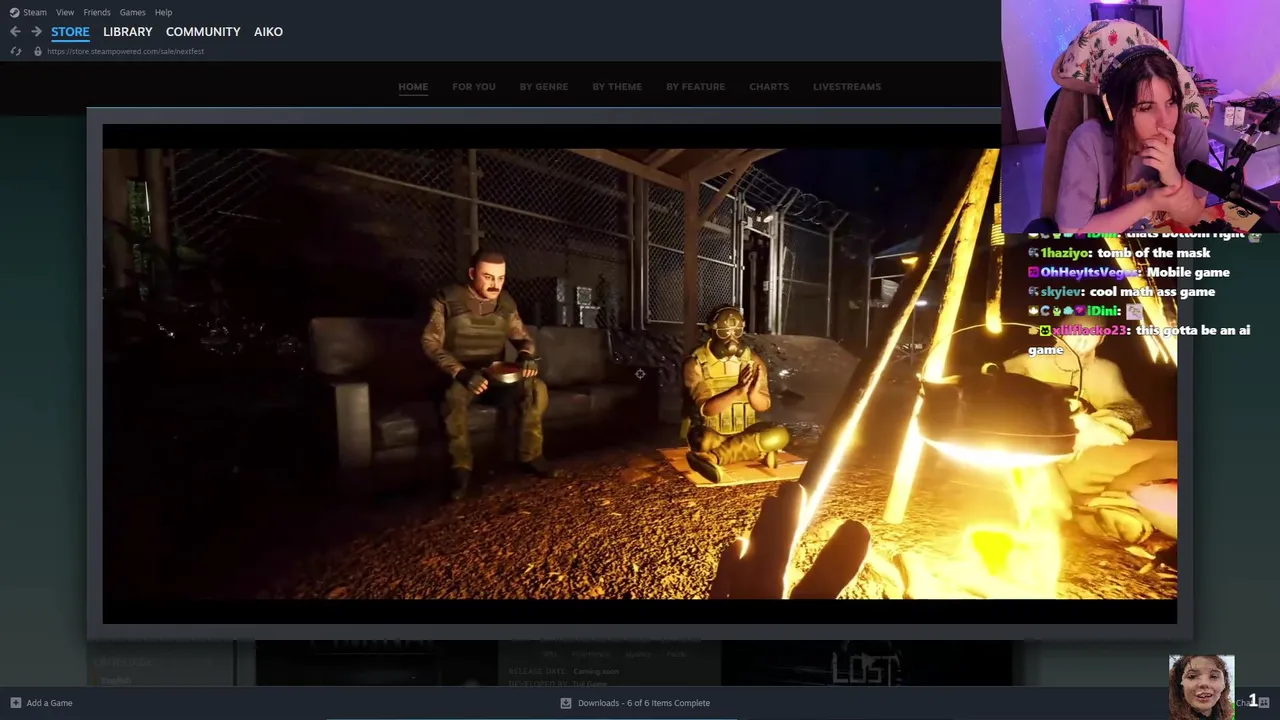Click chat username skyiev

[1063, 292]
